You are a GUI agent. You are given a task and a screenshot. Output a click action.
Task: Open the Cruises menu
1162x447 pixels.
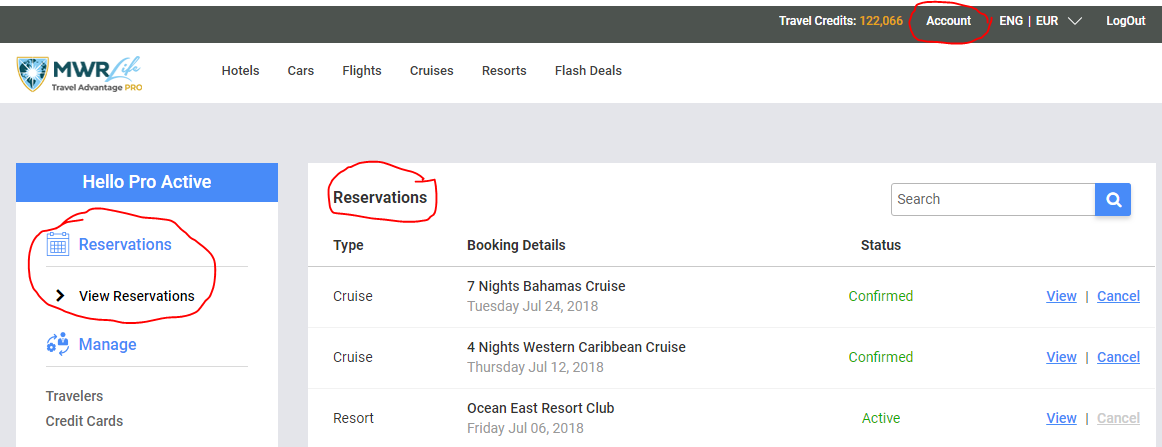click(x=431, y=70)
